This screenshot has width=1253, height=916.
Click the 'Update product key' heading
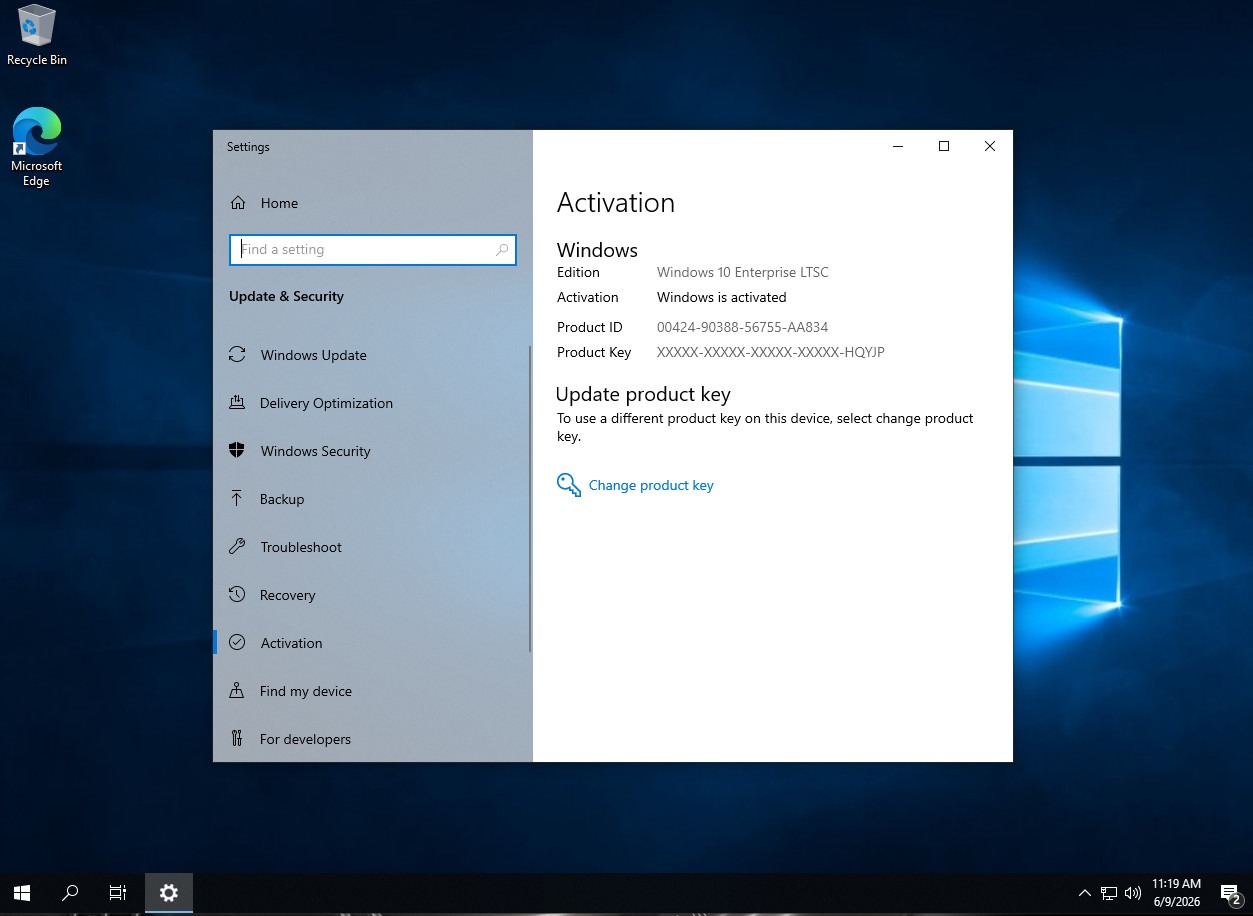click(643, 394)
